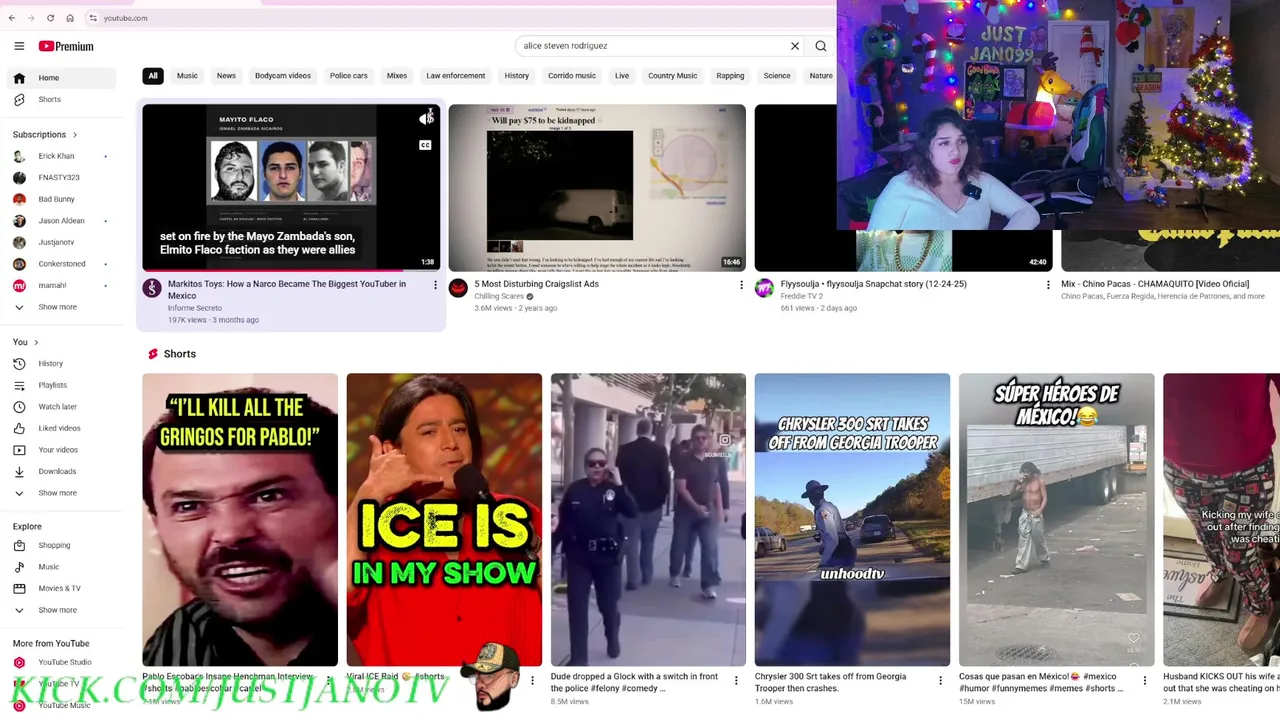Select the Bodycam videos filter chip
The width and height of the screenshot is (1280, 720).
coord(283,76)
